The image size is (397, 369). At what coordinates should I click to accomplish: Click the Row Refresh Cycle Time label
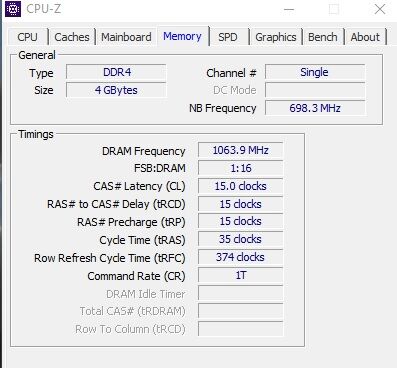[x=110, y=258]
